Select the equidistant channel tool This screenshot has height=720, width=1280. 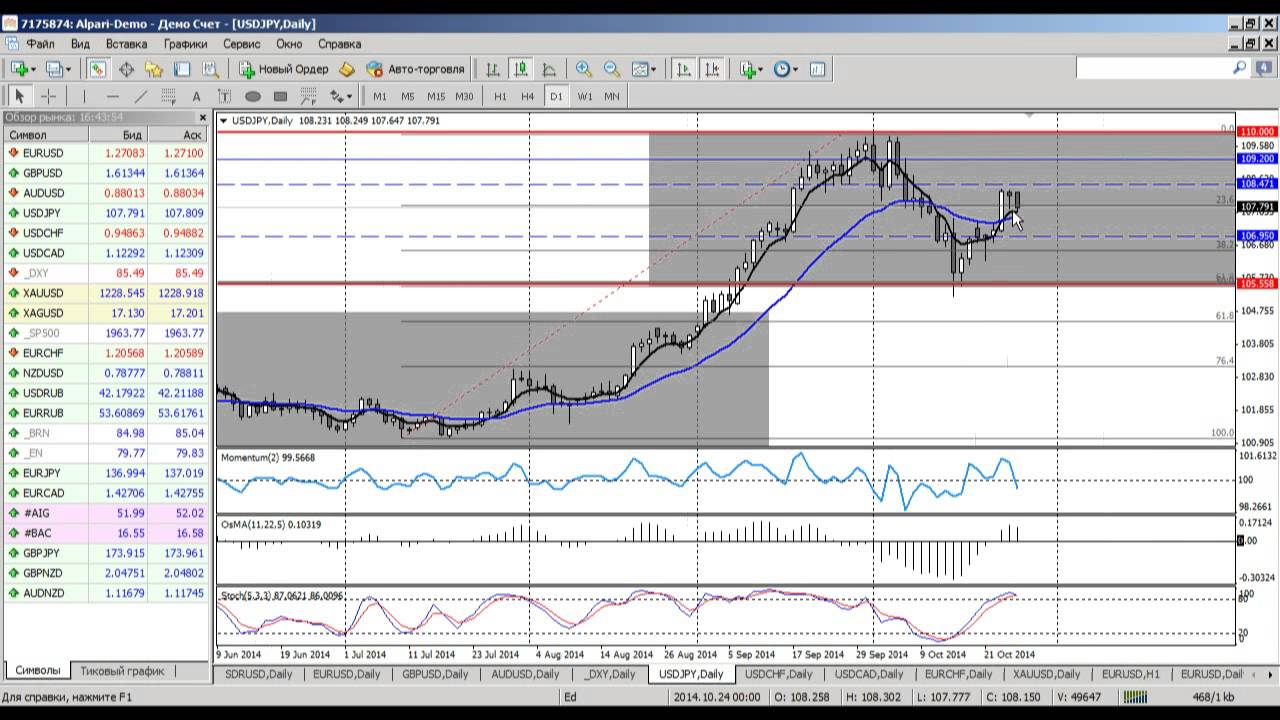168,96
